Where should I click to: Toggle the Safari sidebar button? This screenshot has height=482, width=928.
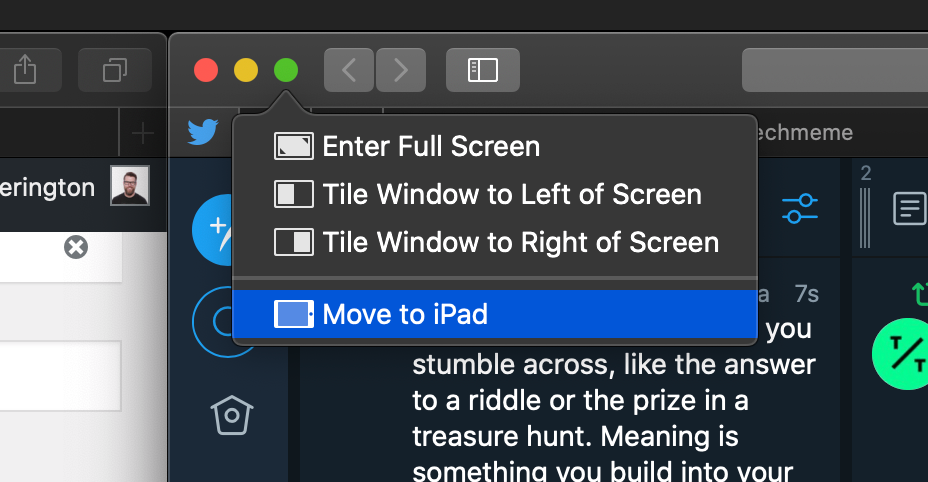coord(482,70)
